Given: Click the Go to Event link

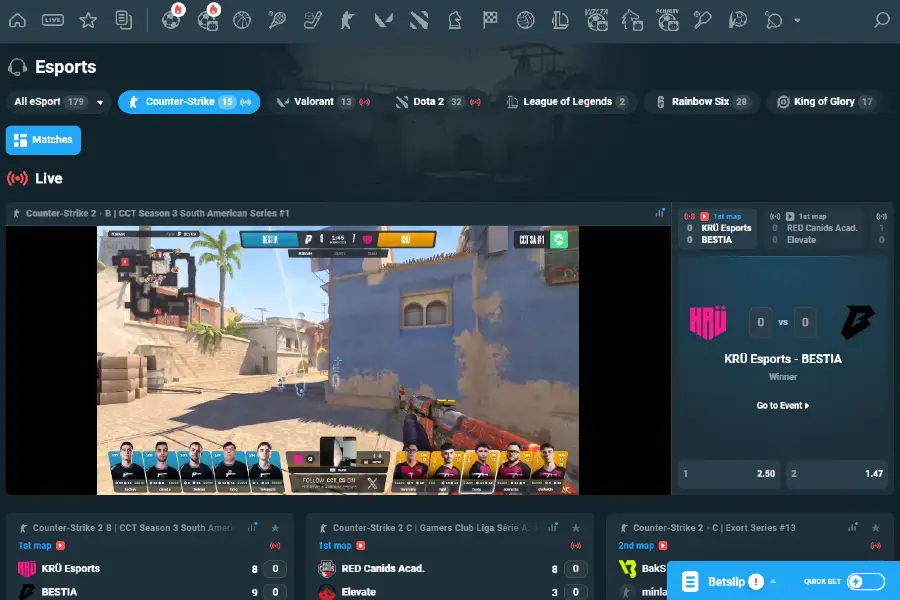Looking at the screenshot, I should [783, 403].
